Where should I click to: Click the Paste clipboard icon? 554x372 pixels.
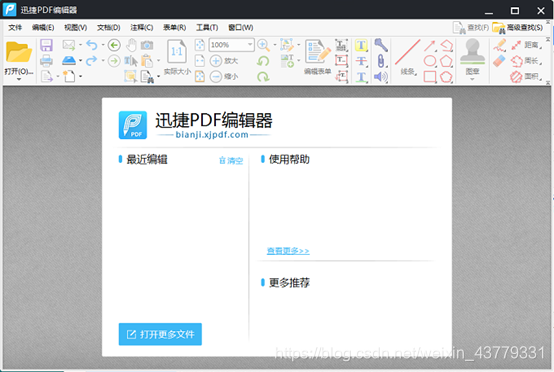147,61
